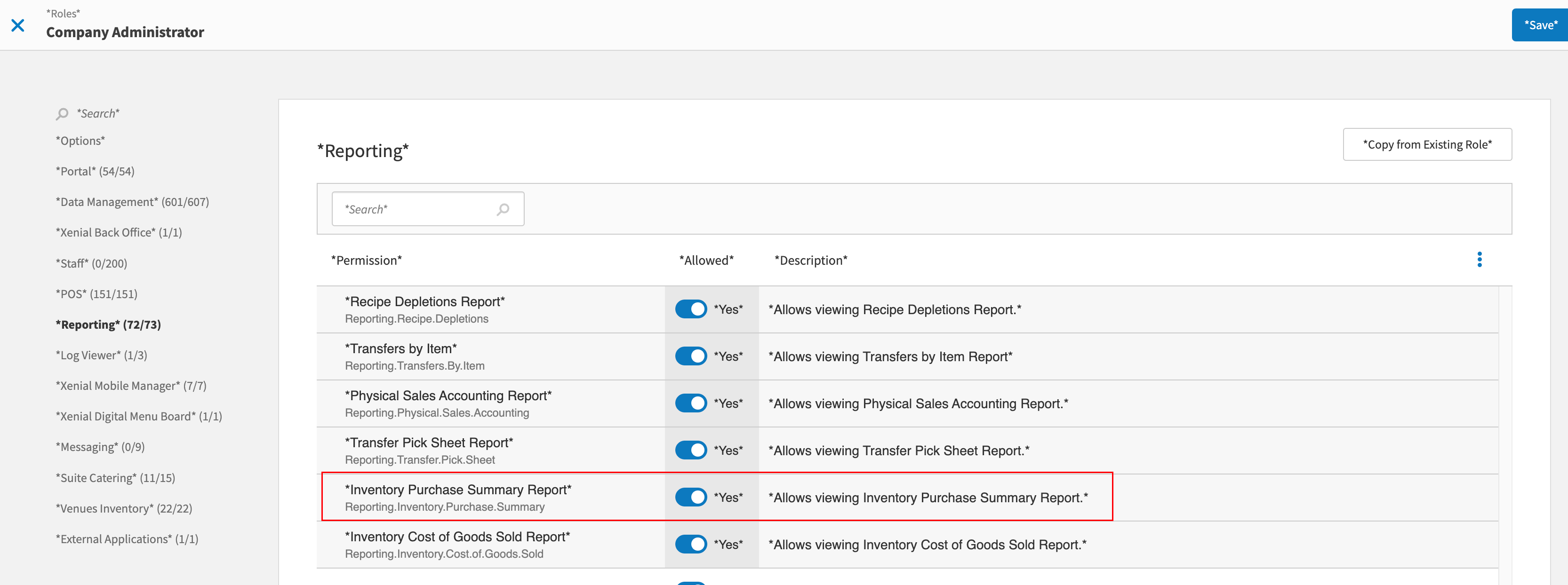The height and width of the screenshot is (585, 1568).
Task: Open the POS (151/151) permissions
Action: tap(96, 294)
